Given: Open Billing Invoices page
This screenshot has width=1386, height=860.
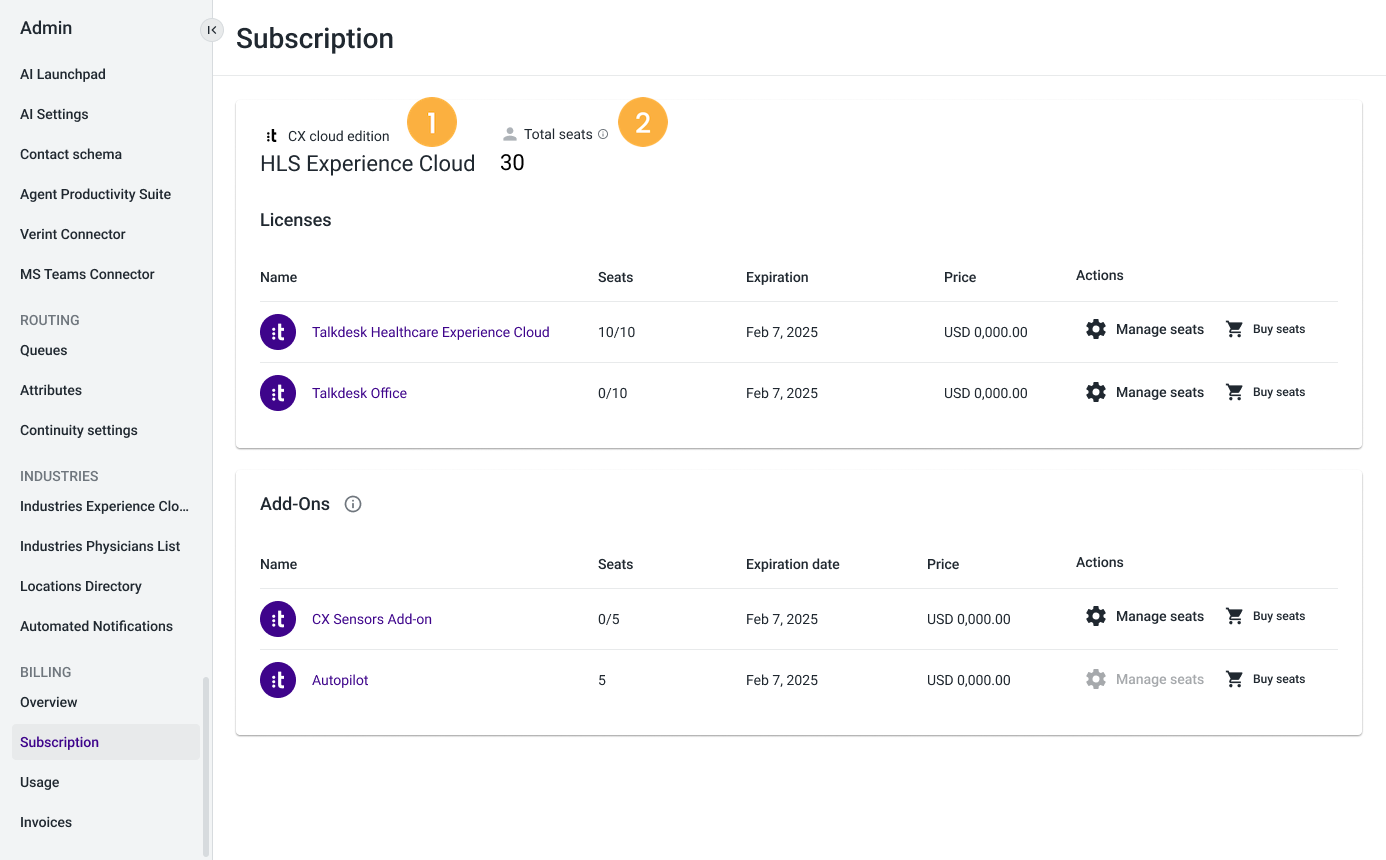Looking at the screenshot, I should click(x=46, y=822).
